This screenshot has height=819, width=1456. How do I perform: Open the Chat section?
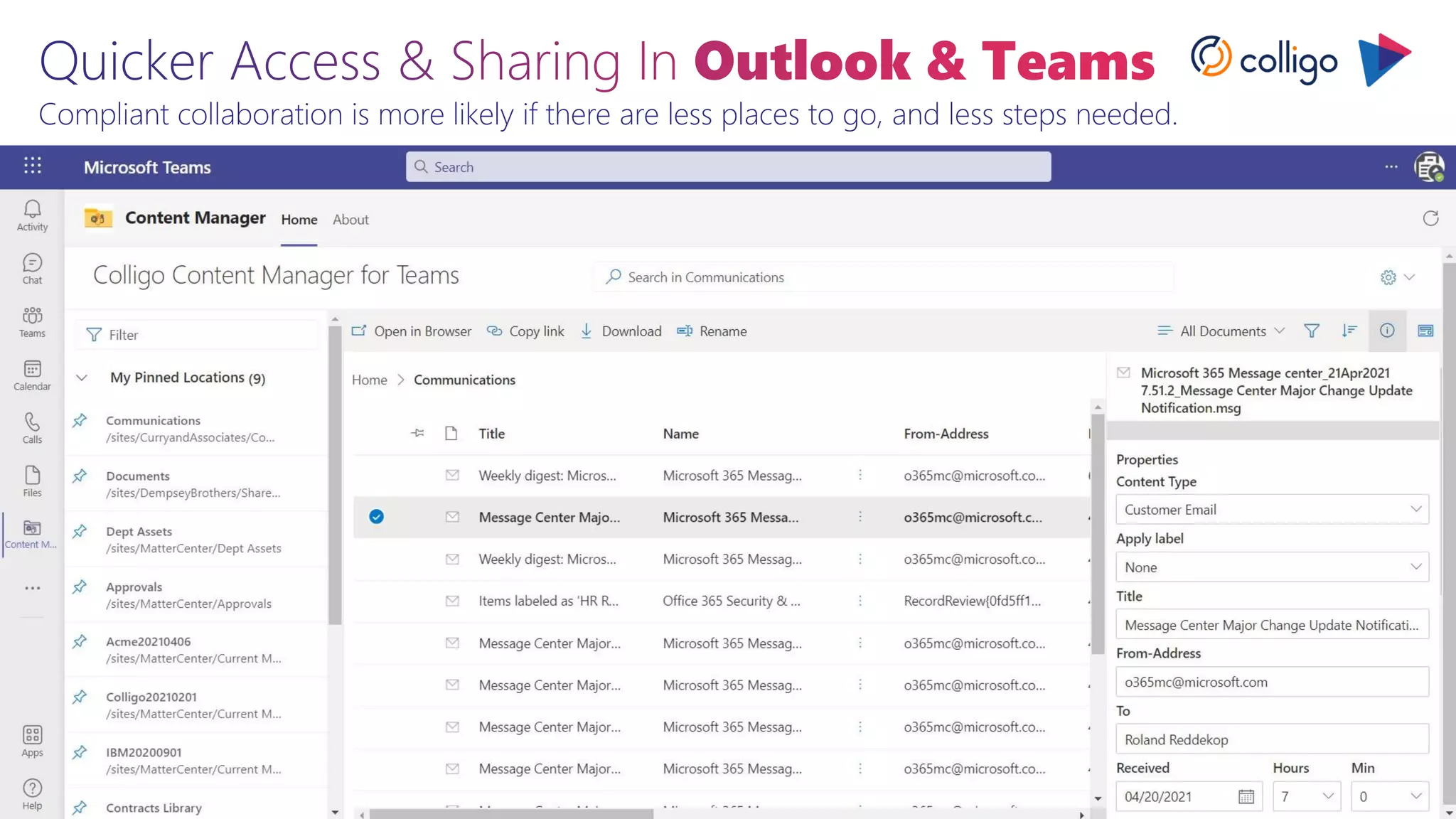tap(32, 269)
